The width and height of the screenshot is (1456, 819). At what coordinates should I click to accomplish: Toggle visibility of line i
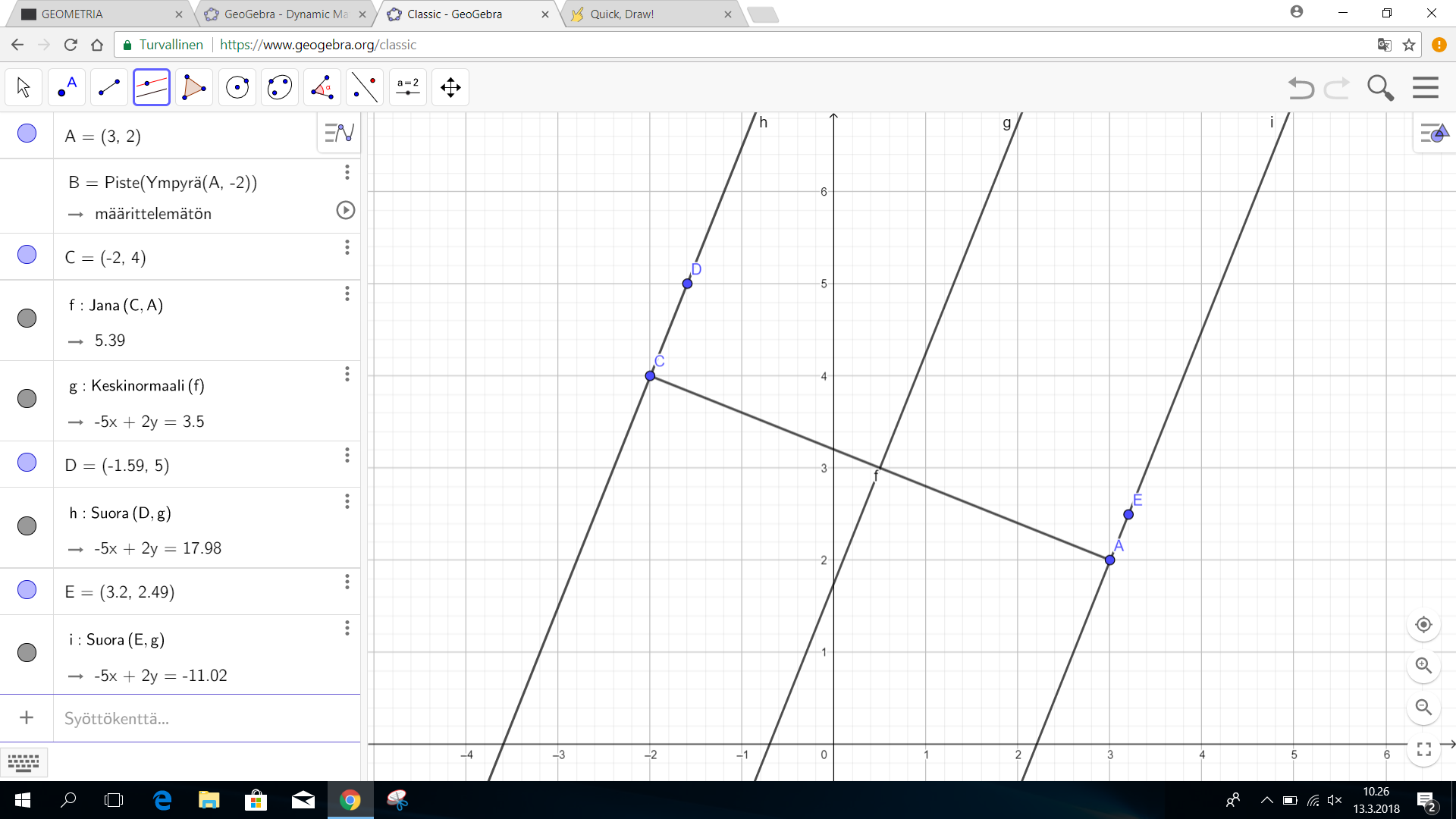pyautogui.click(x=27, y=652)
